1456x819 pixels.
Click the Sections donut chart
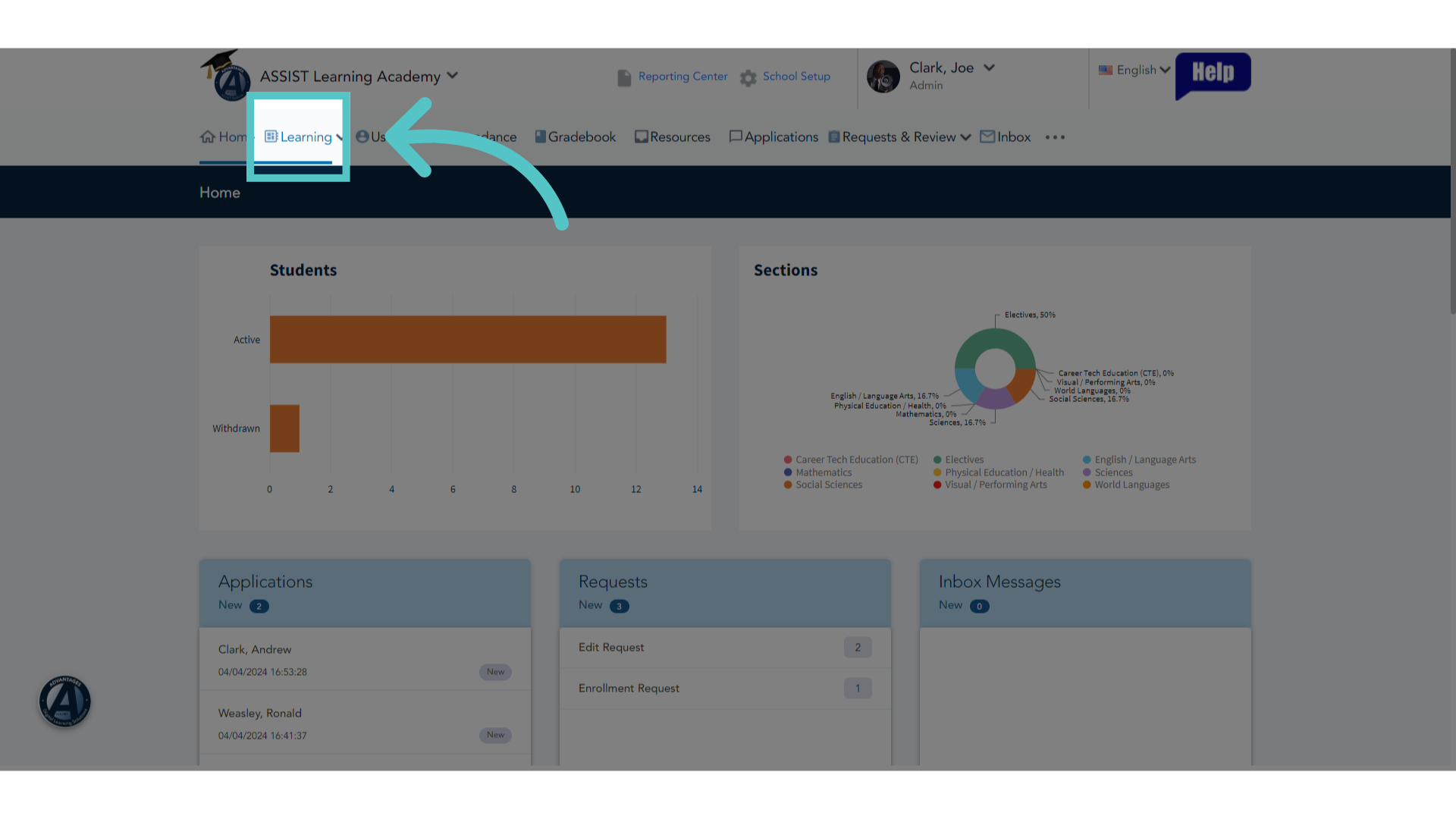point(995,369)
